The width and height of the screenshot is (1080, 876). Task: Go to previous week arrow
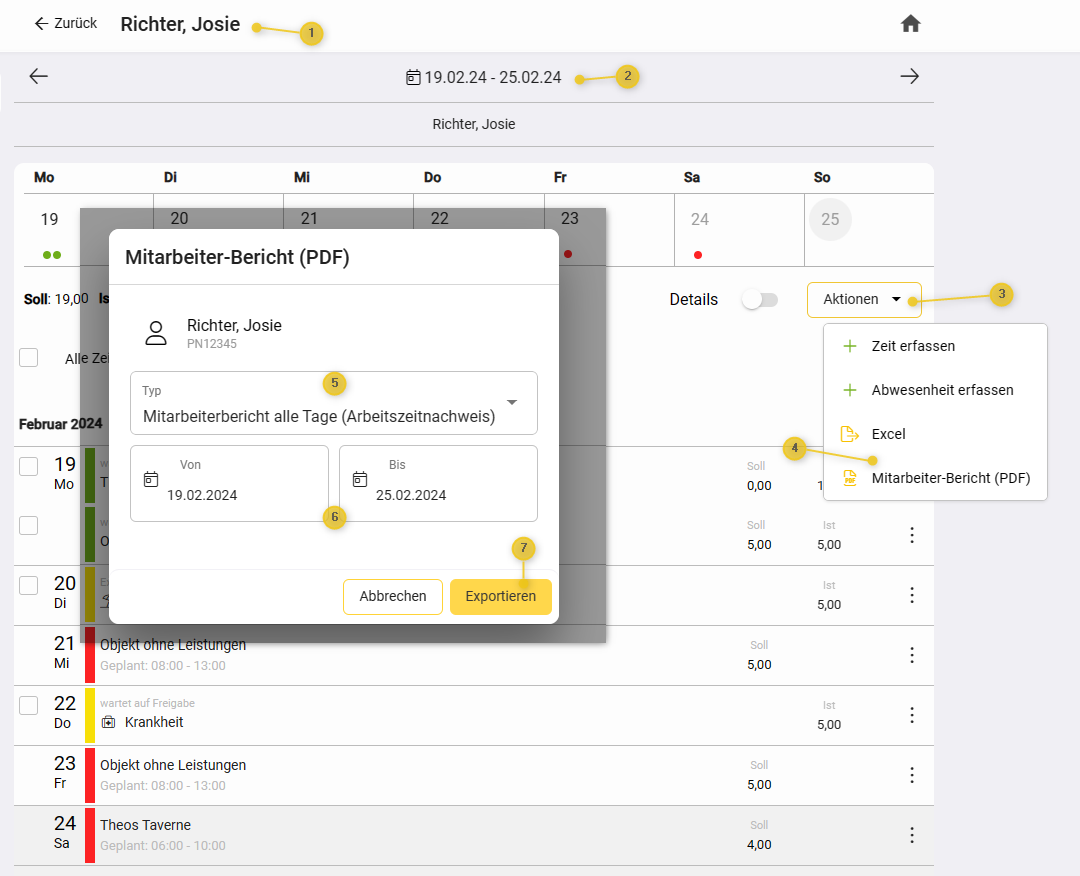click(x=39, y=76)
